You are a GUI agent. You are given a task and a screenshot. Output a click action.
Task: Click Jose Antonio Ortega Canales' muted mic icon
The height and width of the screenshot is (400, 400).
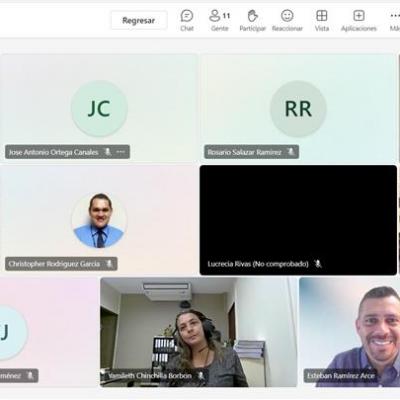coord(108,152)
